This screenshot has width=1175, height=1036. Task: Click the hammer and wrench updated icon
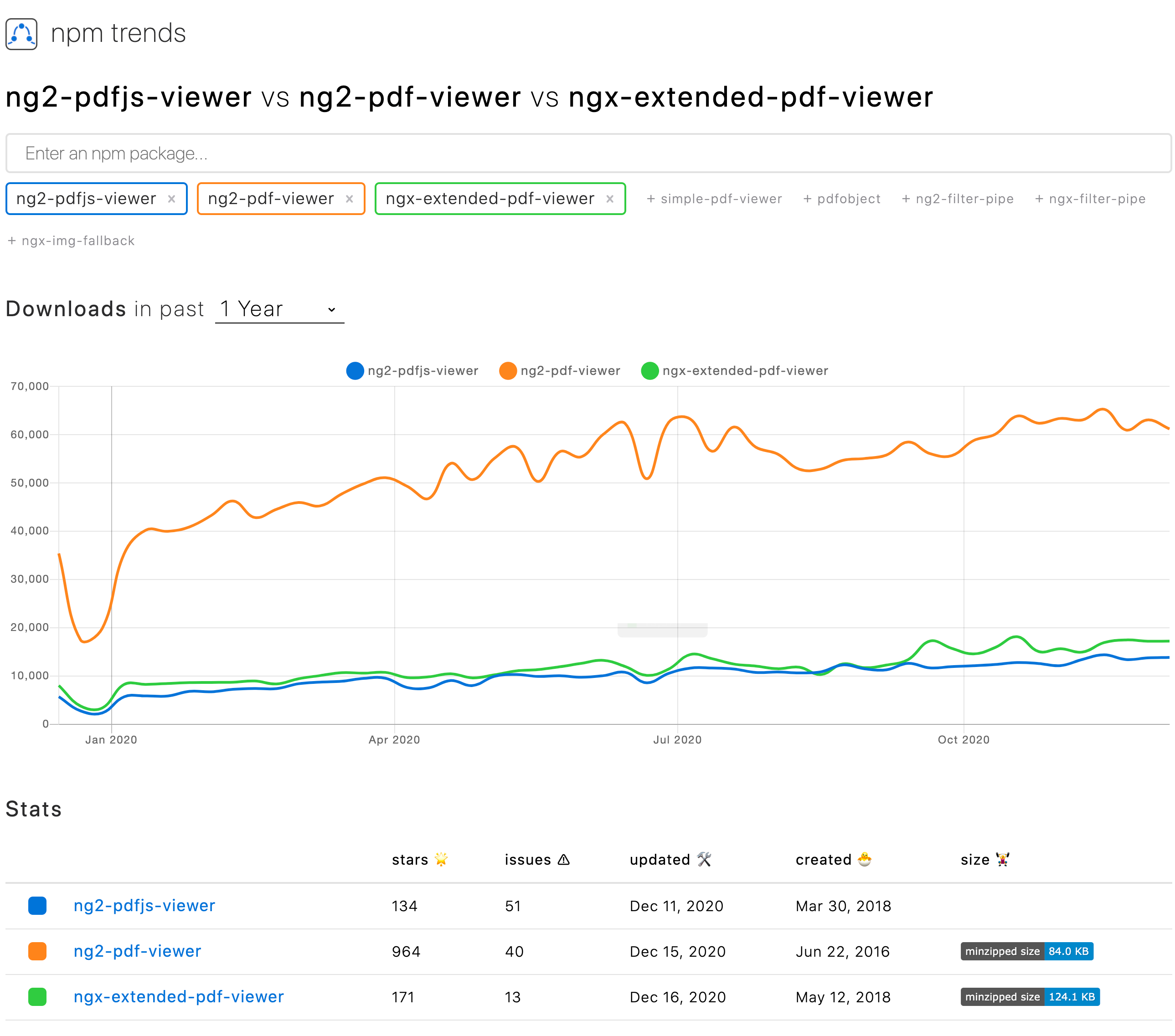[704, 858]
